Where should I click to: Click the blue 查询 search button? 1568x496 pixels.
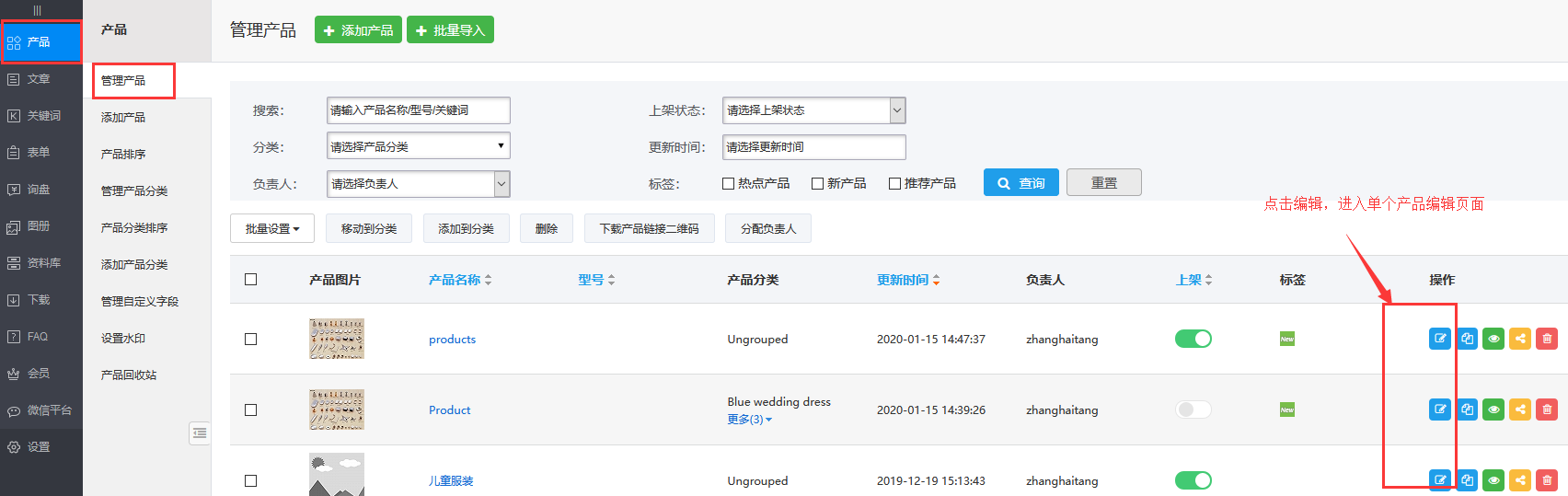coord(1020,183)
